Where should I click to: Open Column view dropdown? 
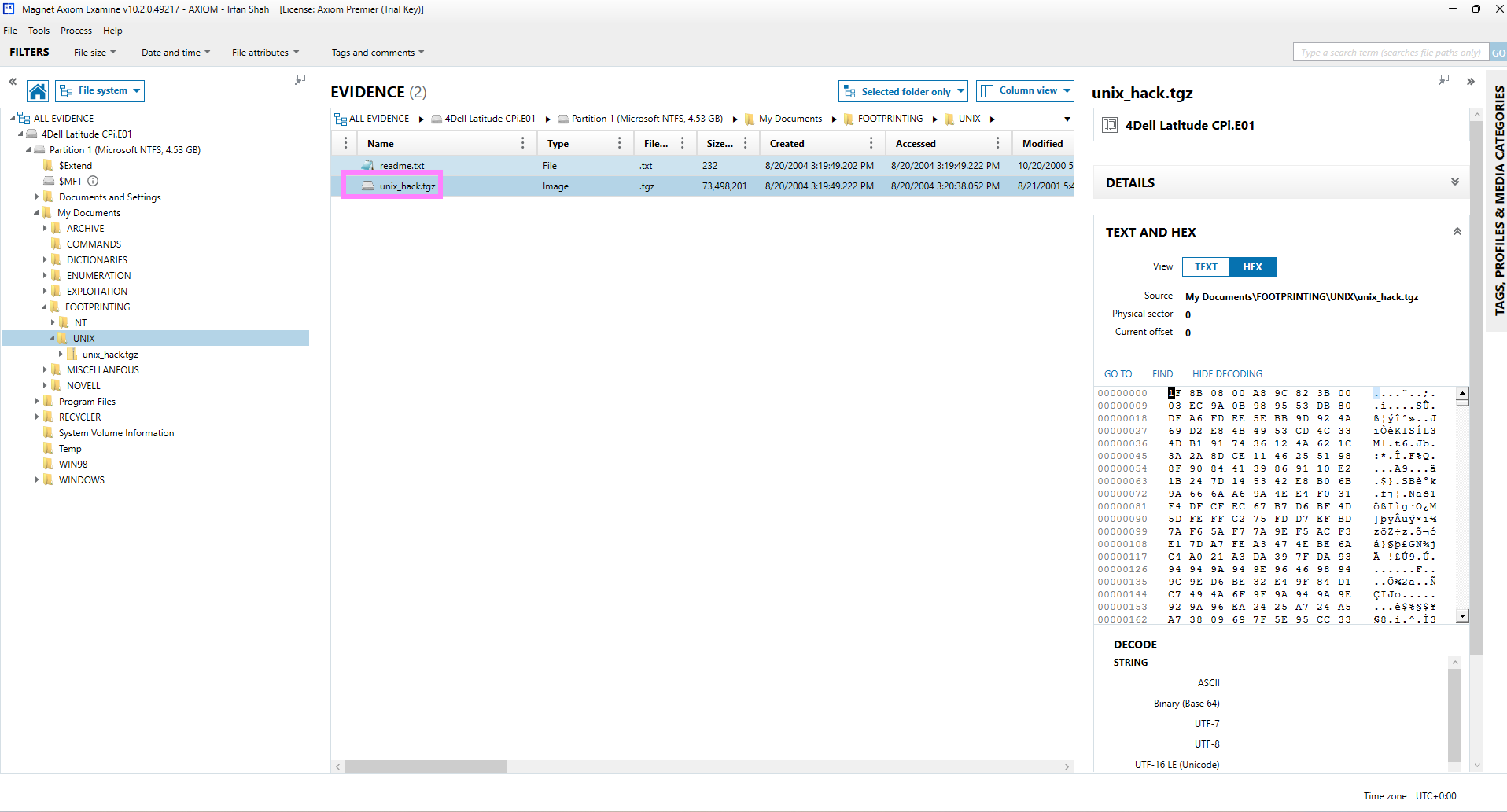tap(1025, 91)
